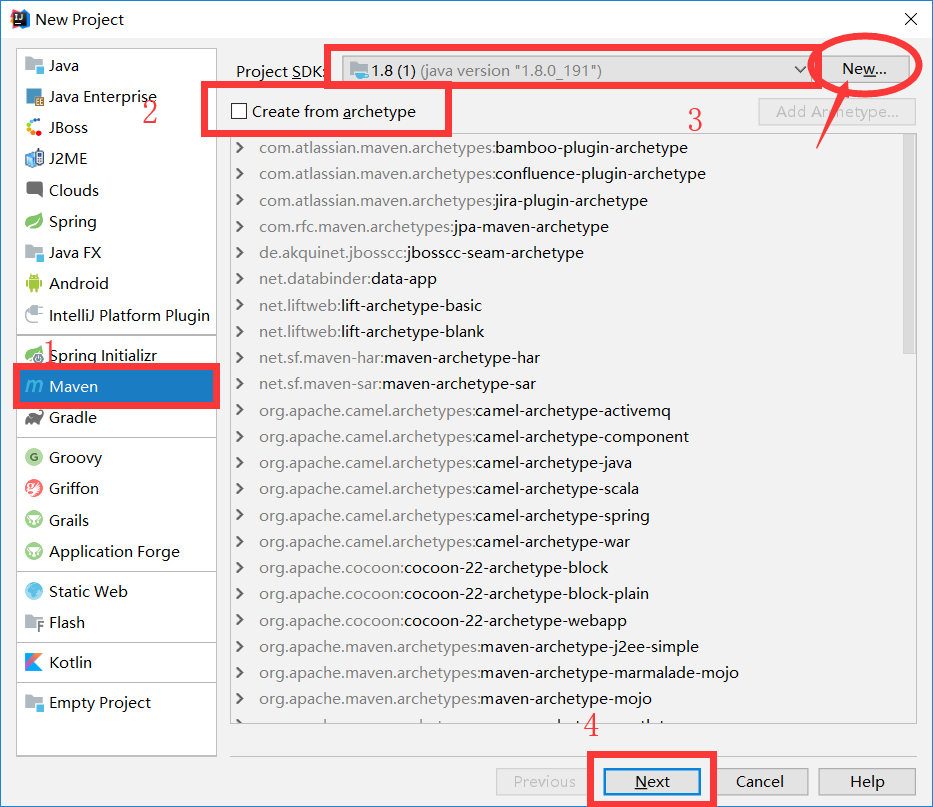Expand cocoon-22-archetype-block entry
The width and height of the screenshot is (933, 807).
click(240, 568)
